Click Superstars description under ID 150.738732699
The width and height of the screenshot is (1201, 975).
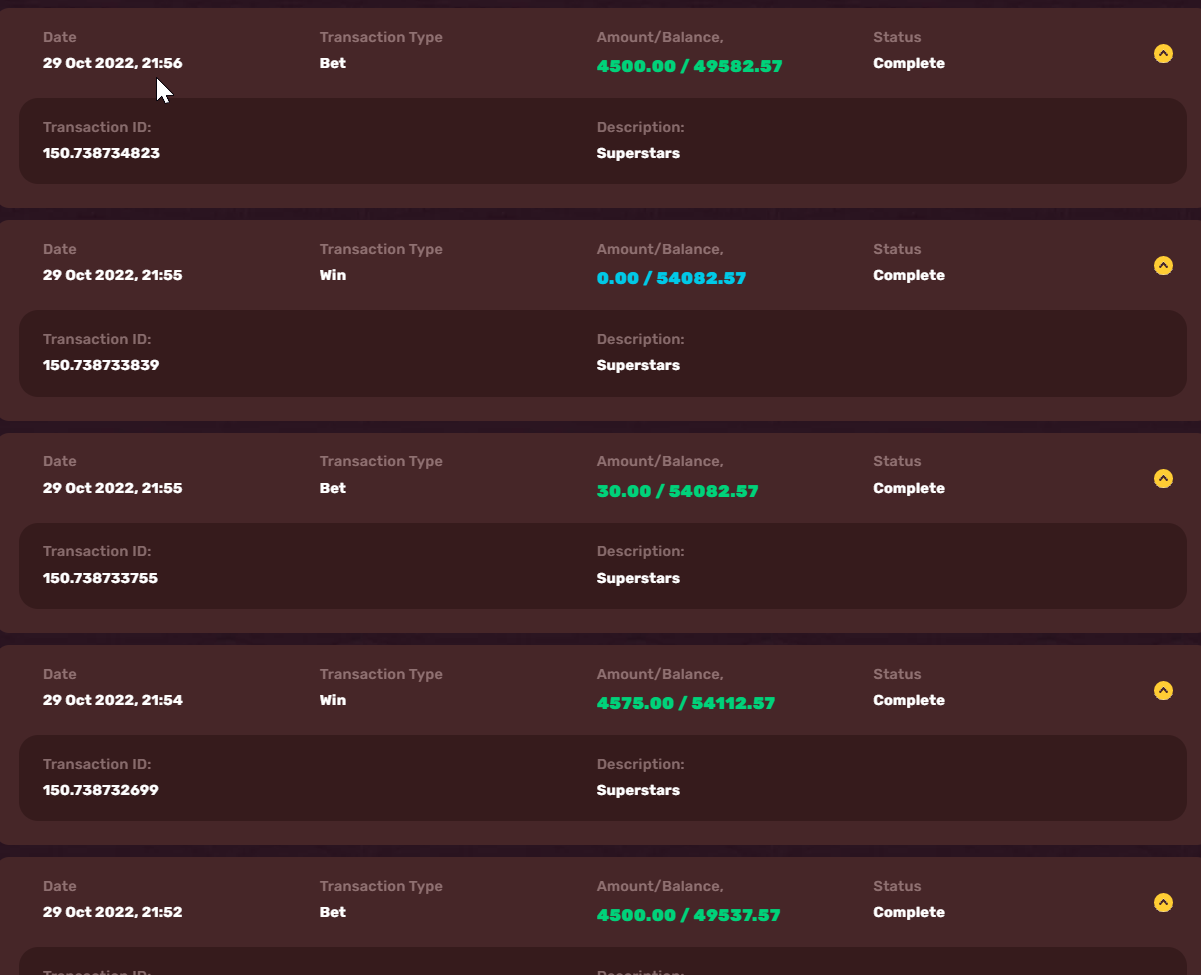638,790
